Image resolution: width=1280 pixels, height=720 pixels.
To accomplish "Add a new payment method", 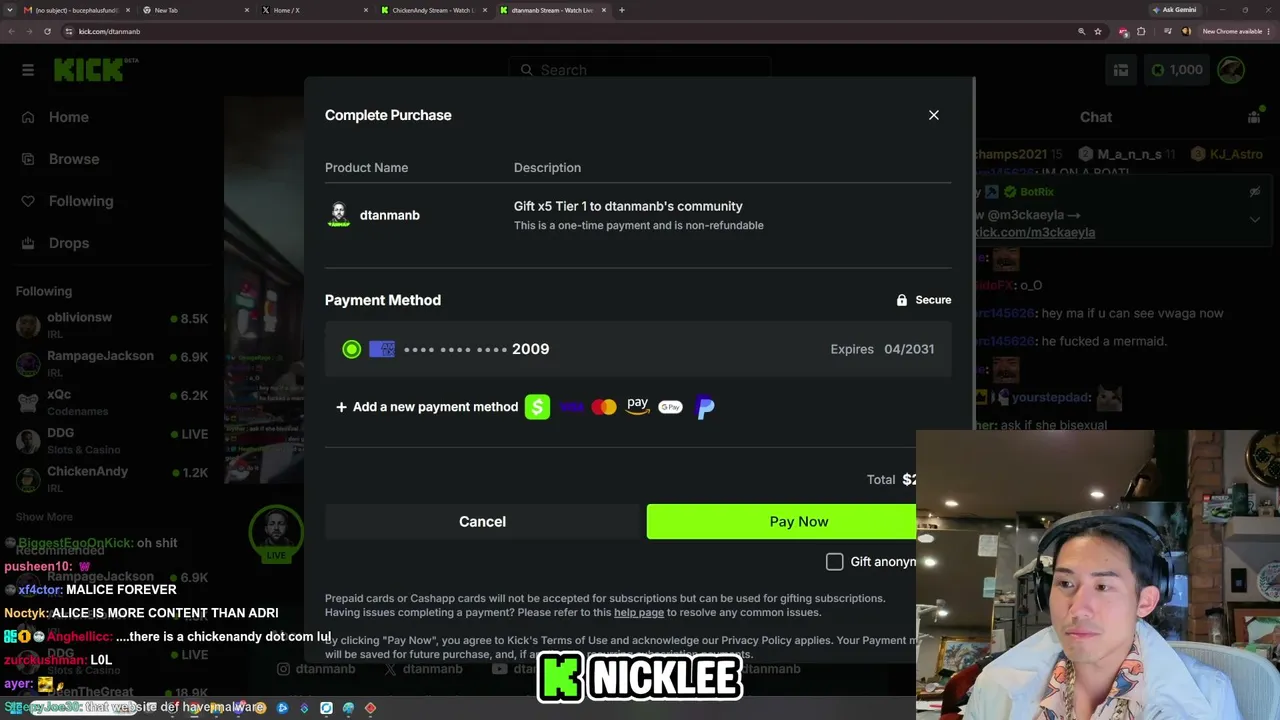I will (427, 407).
